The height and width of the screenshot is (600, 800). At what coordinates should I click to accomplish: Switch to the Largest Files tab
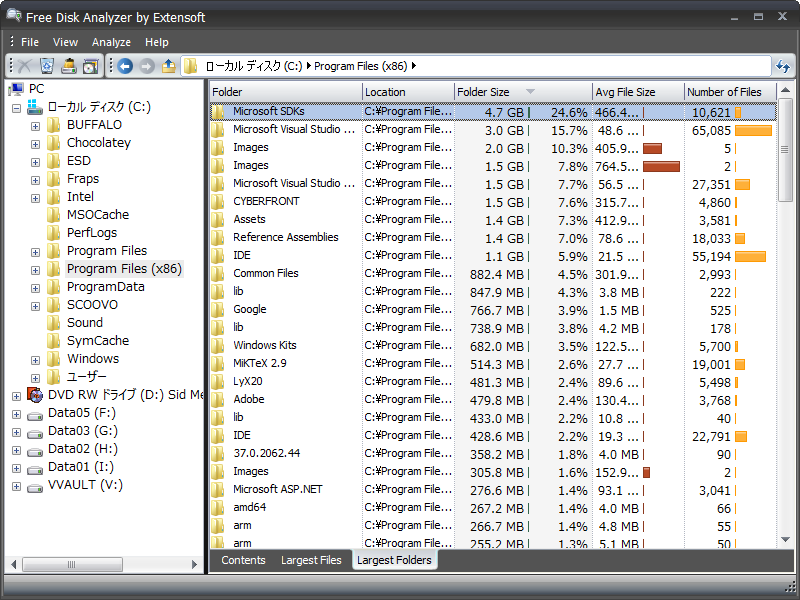click(311, 560)
